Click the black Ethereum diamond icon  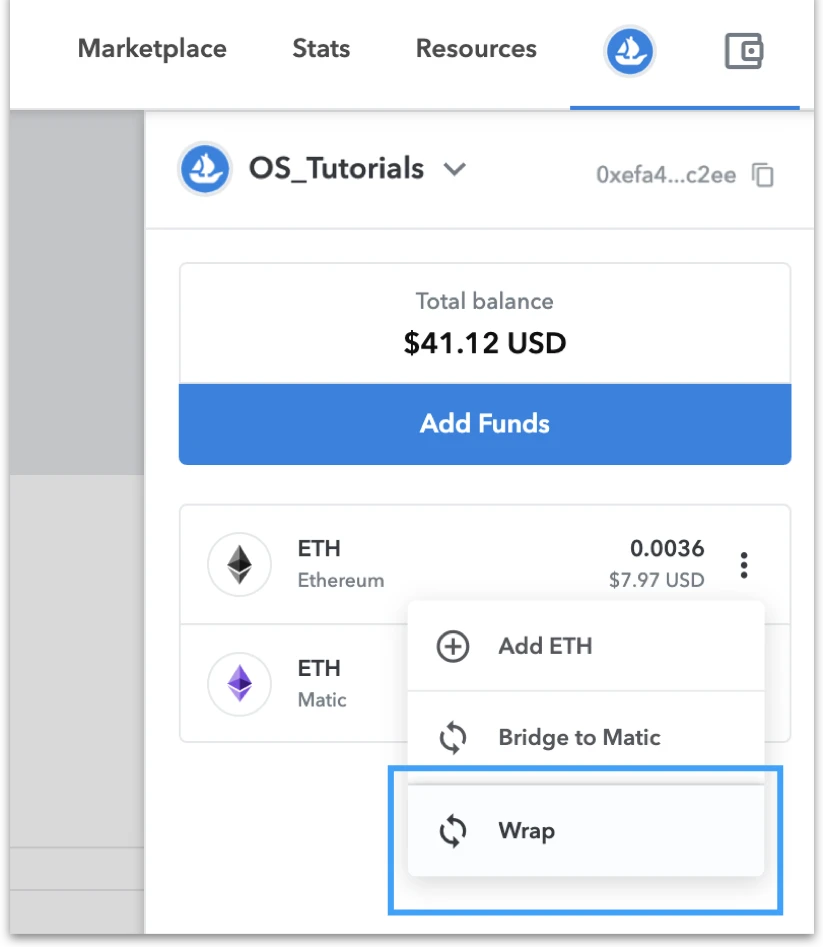[x=239, y=565]
